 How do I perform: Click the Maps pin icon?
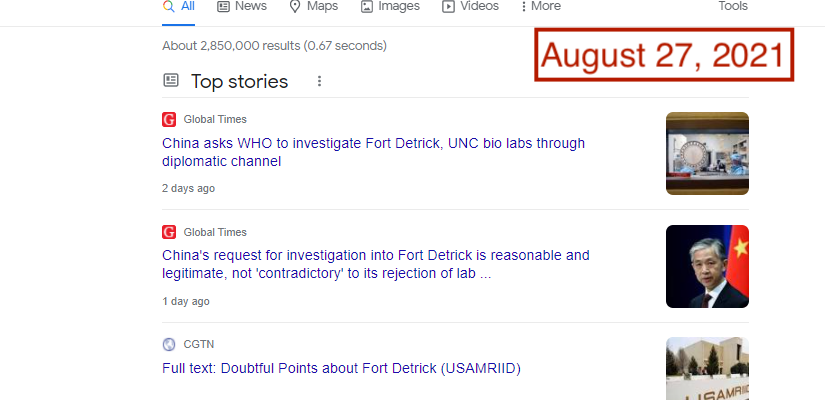coord(295,6)
